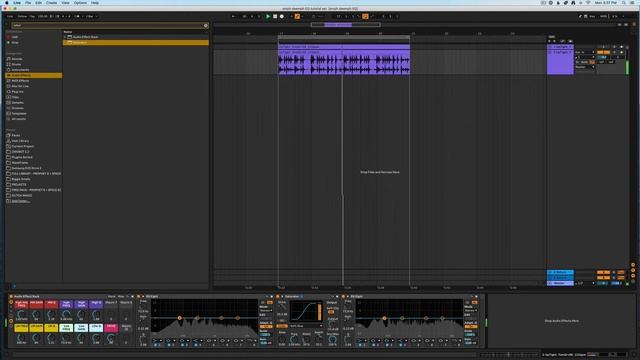Click the red High-Mid Freq macro label

click(21, 304)
